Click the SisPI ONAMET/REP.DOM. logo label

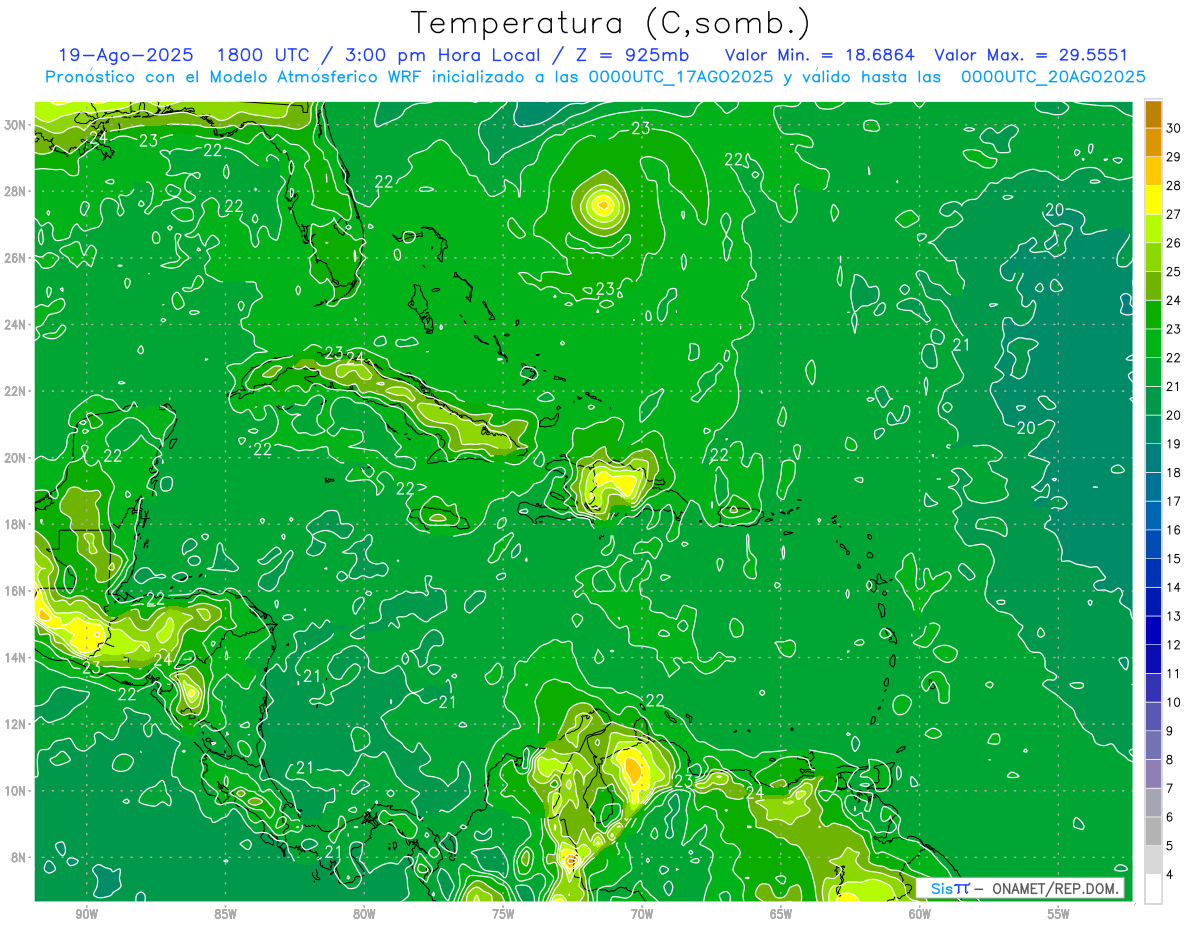coord(1020,888)
